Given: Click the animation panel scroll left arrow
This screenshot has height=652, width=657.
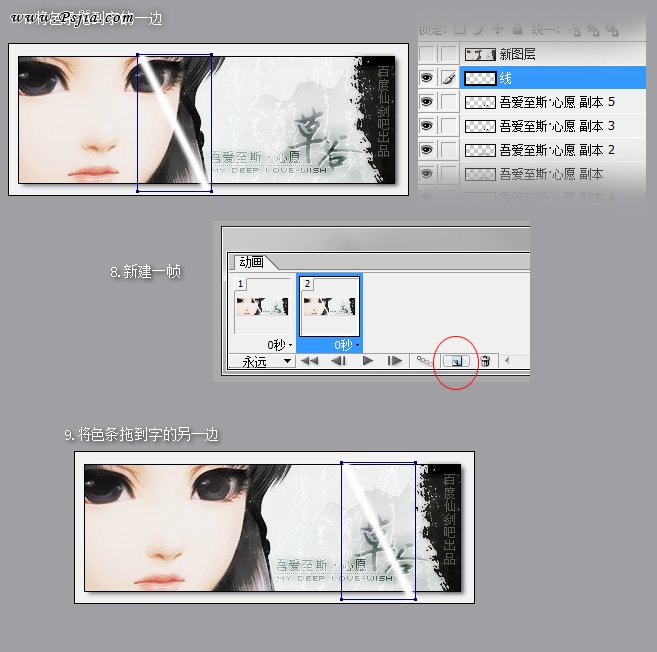Looking at the screenshot, I should (x=507, y=360).
